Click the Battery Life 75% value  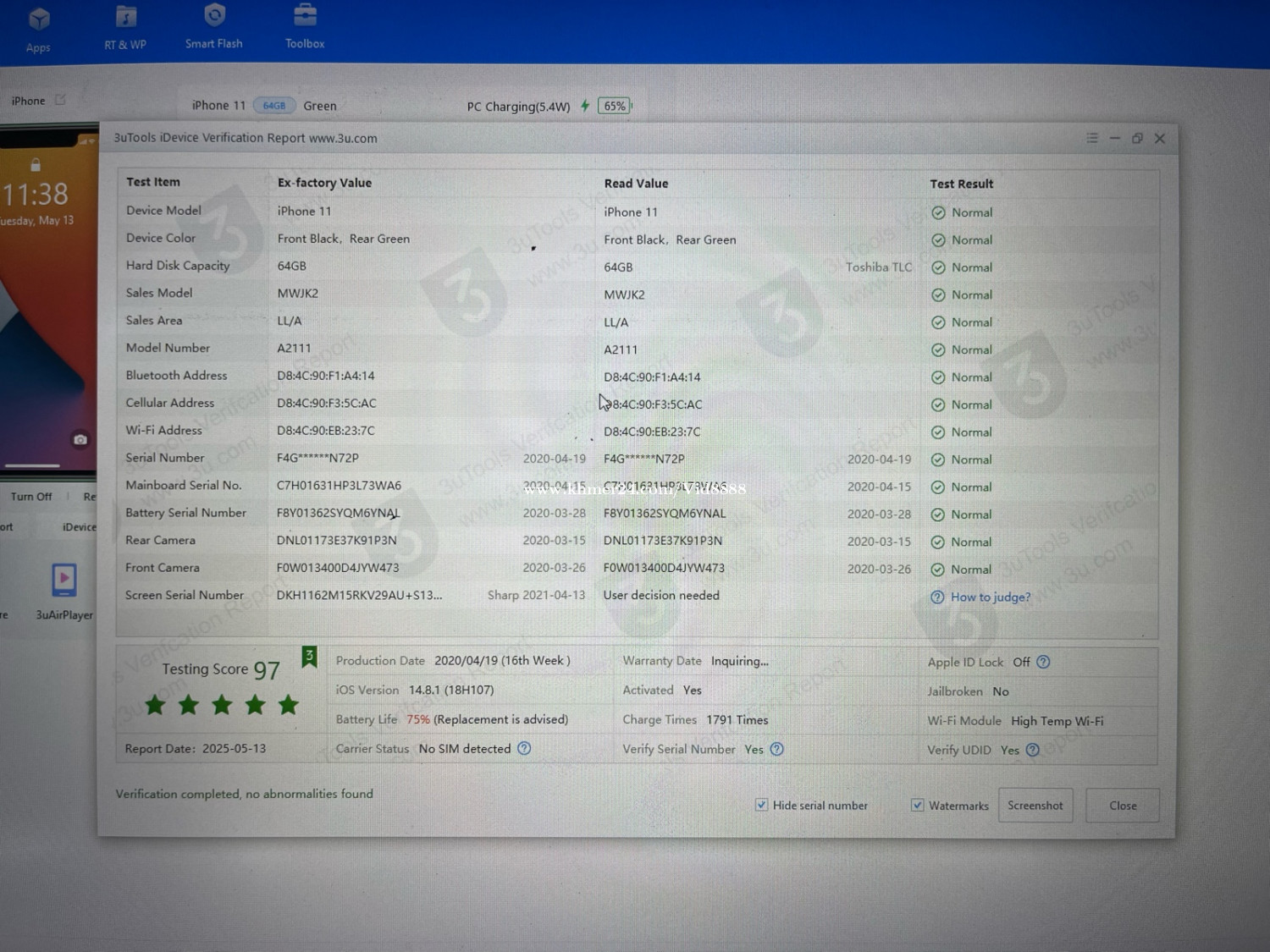click(418, 719)
